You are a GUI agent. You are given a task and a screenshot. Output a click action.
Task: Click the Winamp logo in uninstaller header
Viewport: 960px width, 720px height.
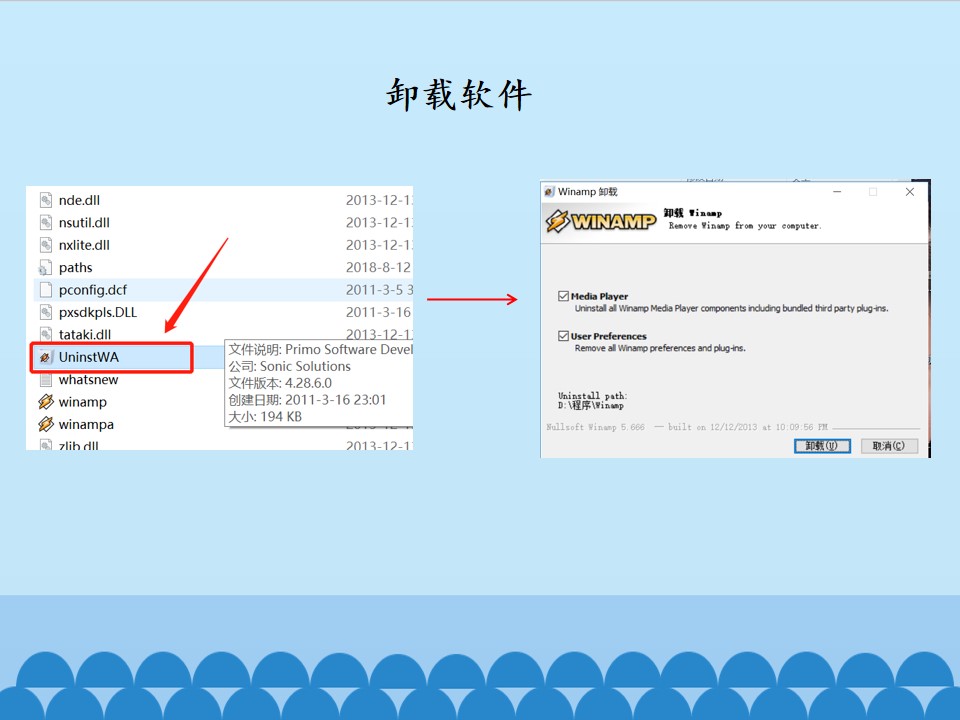coord(601,221)
